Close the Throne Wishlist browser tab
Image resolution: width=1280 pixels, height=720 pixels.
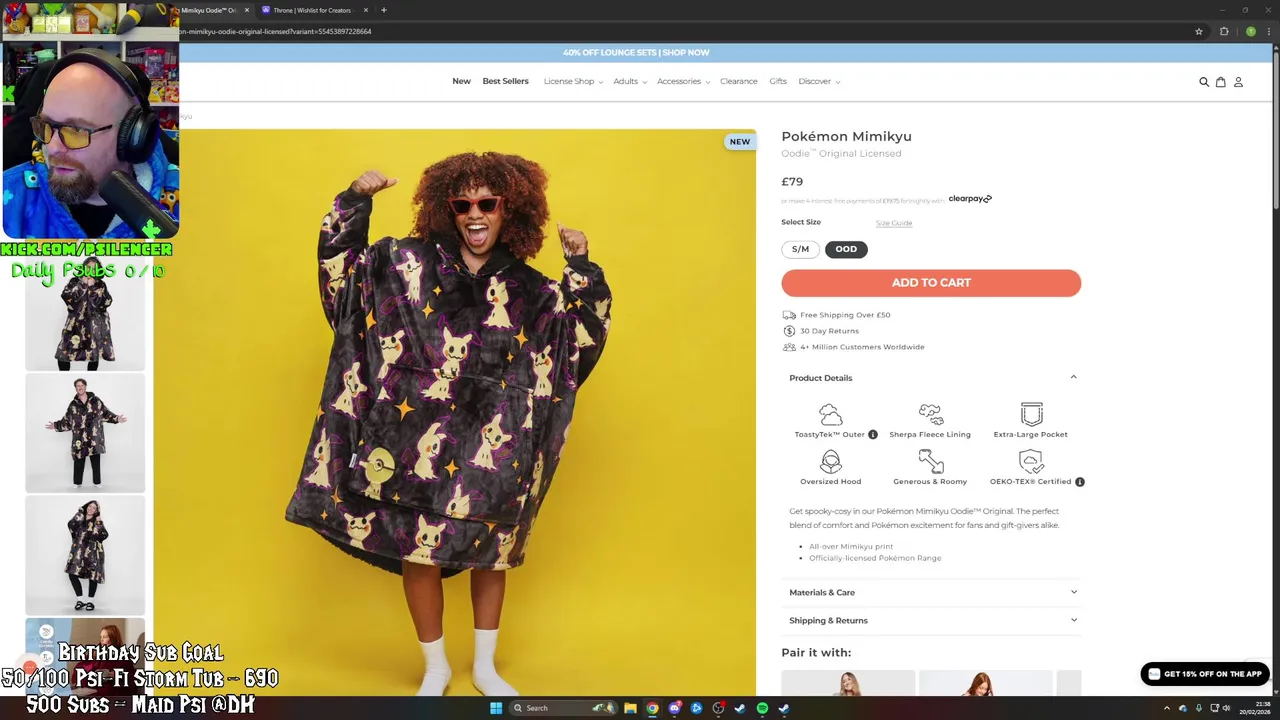click(366, 10)
